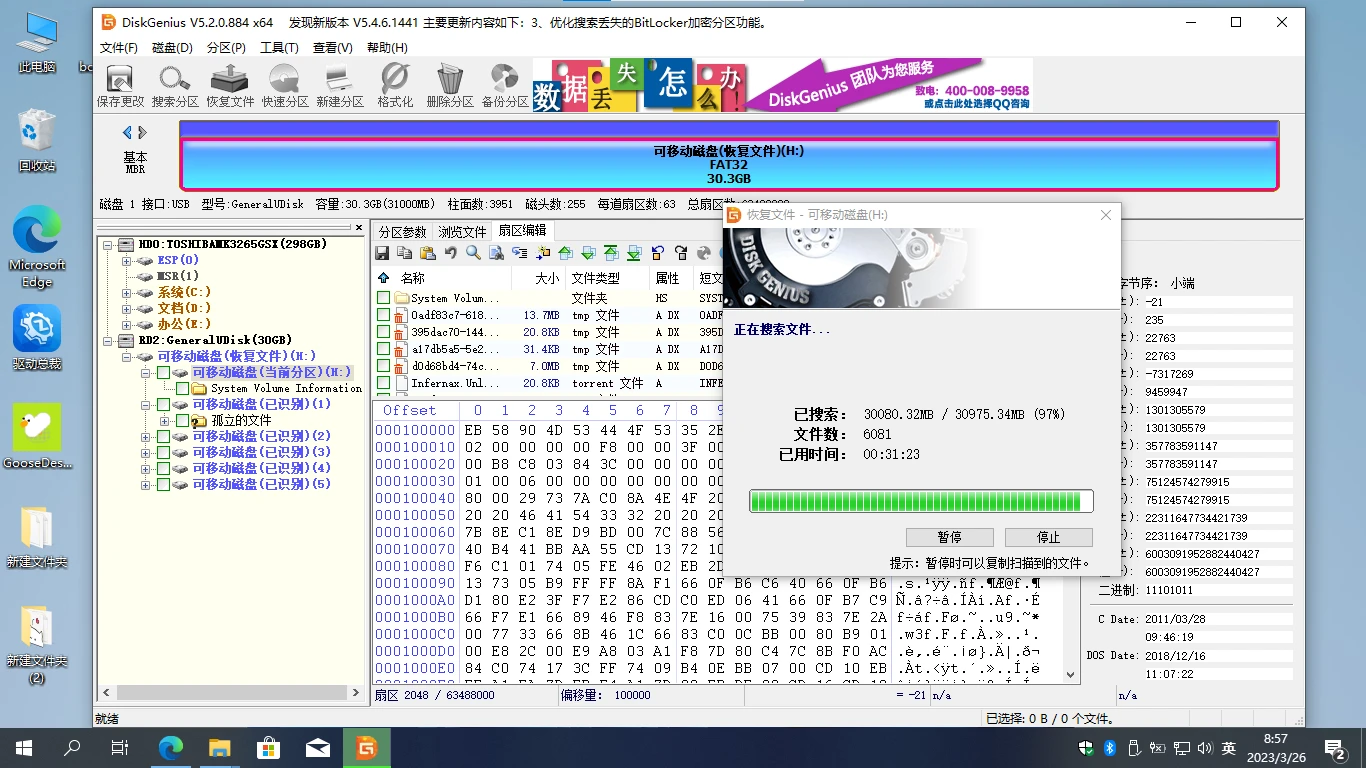Image resolution: width=1366 pixels, height=768 pixels.
Task: Click the previous disk left arrow
Action: point(127,132)
